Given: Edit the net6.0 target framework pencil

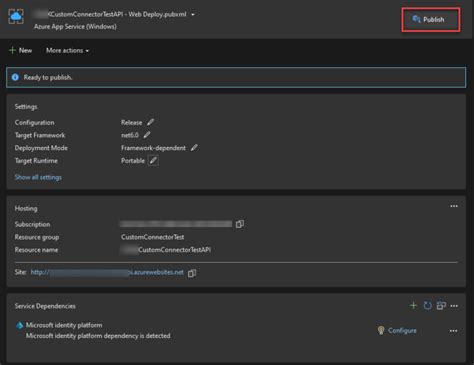Looking at the screenshot, I should [x=147, y=135].
